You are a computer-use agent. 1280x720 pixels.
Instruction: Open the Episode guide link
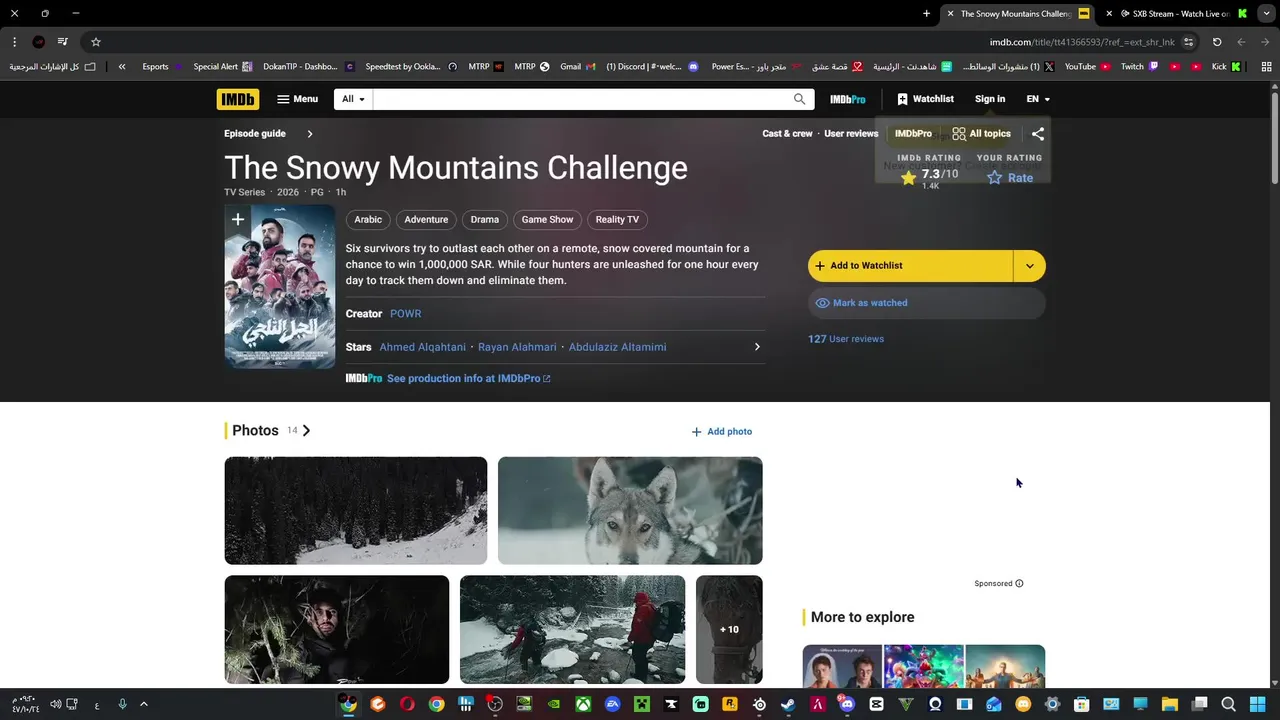255,133
